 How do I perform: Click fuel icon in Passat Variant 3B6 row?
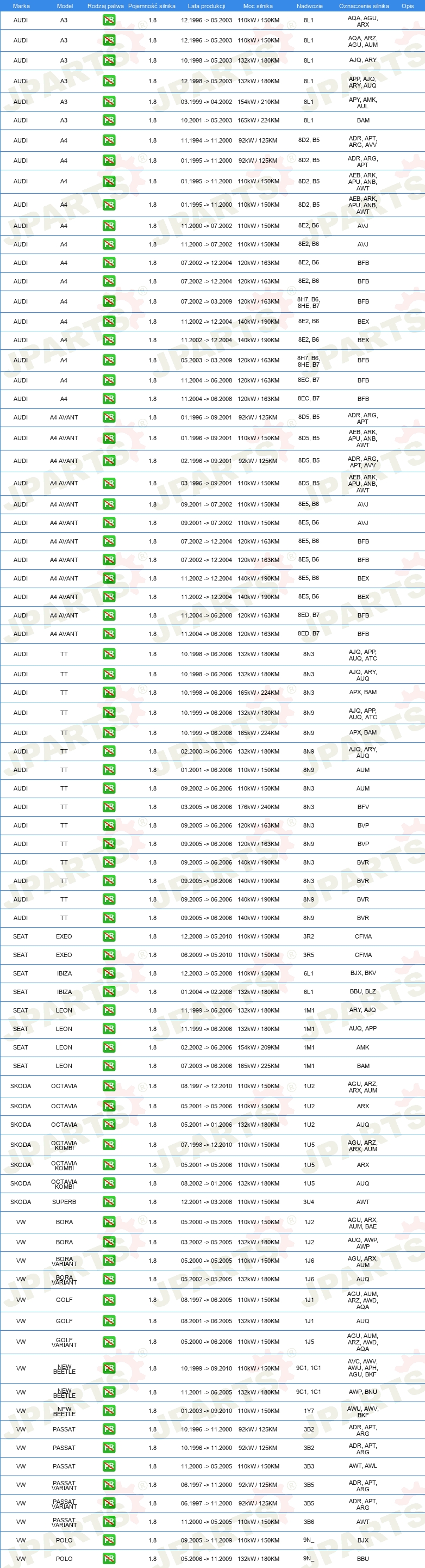[x=109, y=1521]
